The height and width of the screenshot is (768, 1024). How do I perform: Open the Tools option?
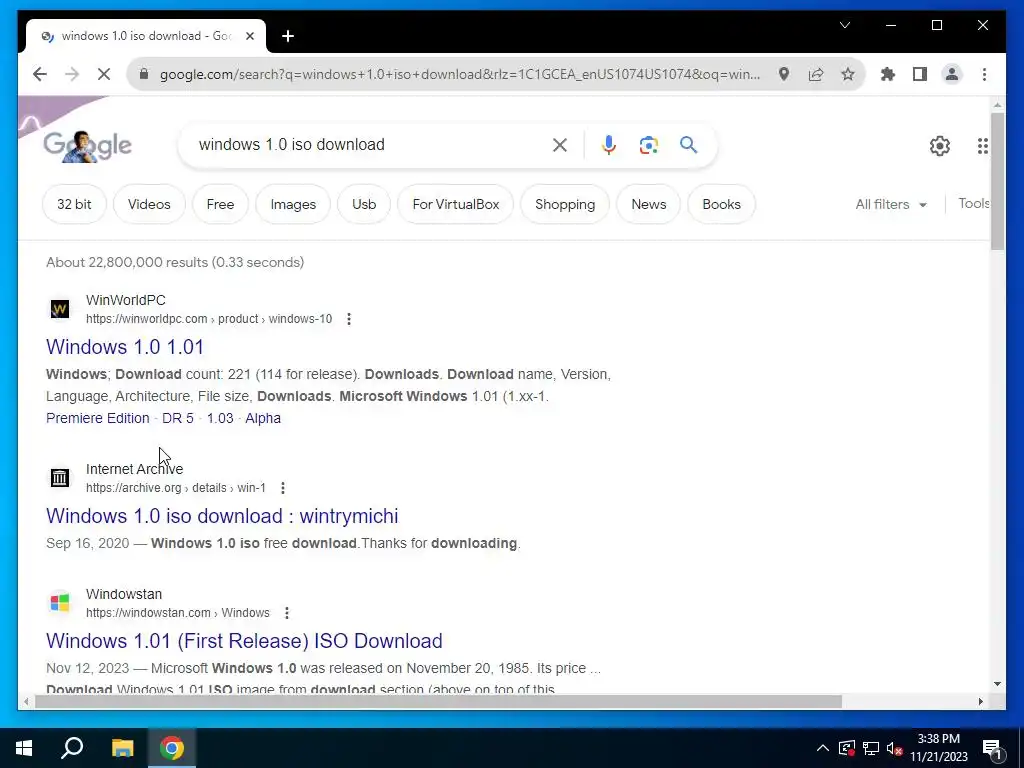(x=974, y=203)
